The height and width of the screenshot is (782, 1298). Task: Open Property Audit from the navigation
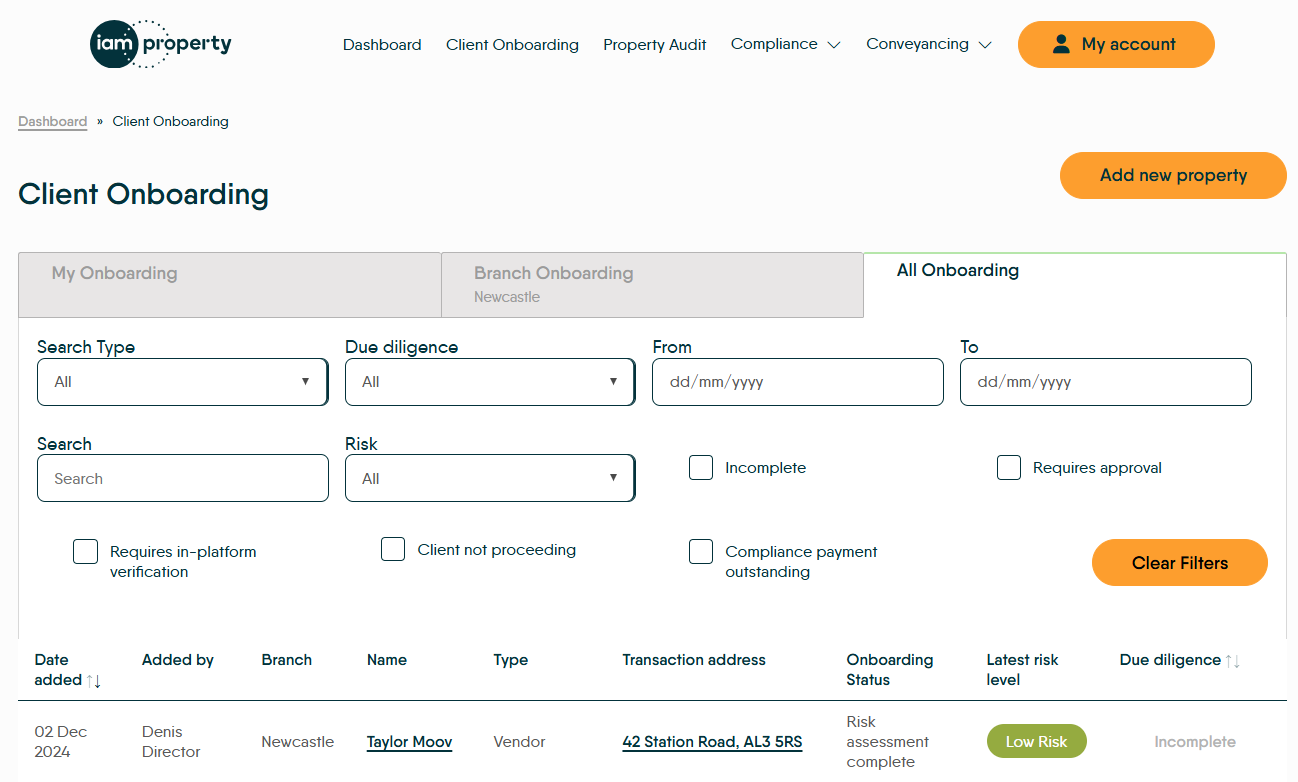click(x=654, y=45)
